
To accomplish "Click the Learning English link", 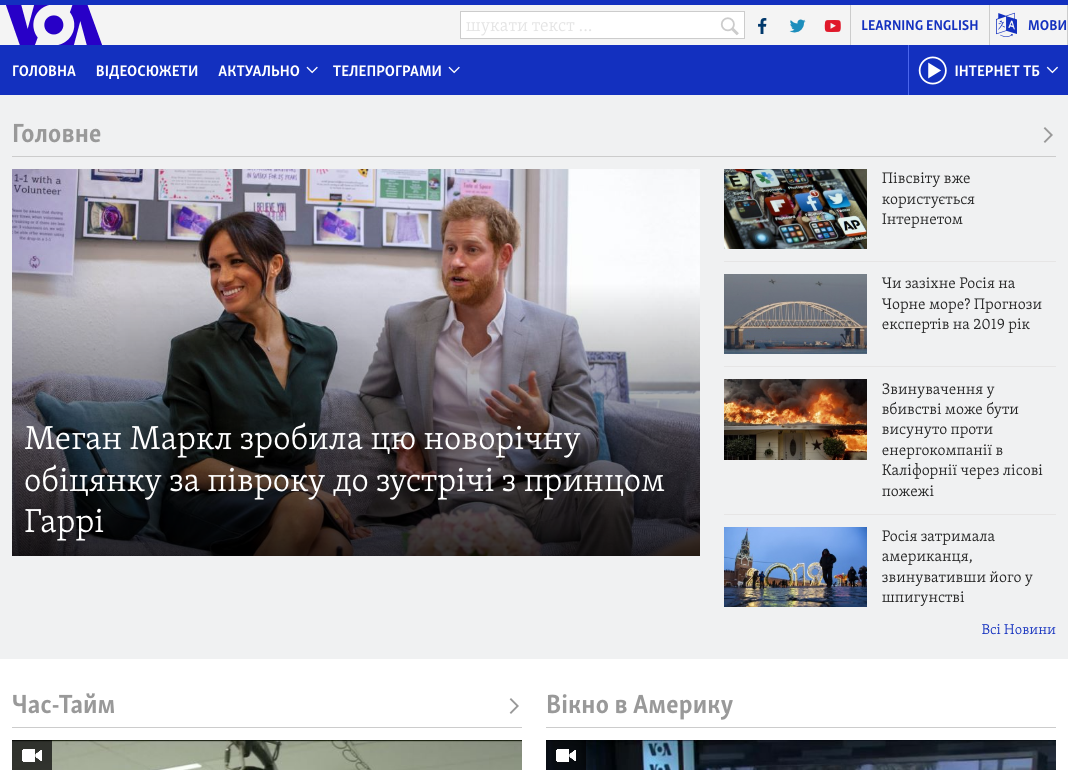I will [x=919, y=26].
